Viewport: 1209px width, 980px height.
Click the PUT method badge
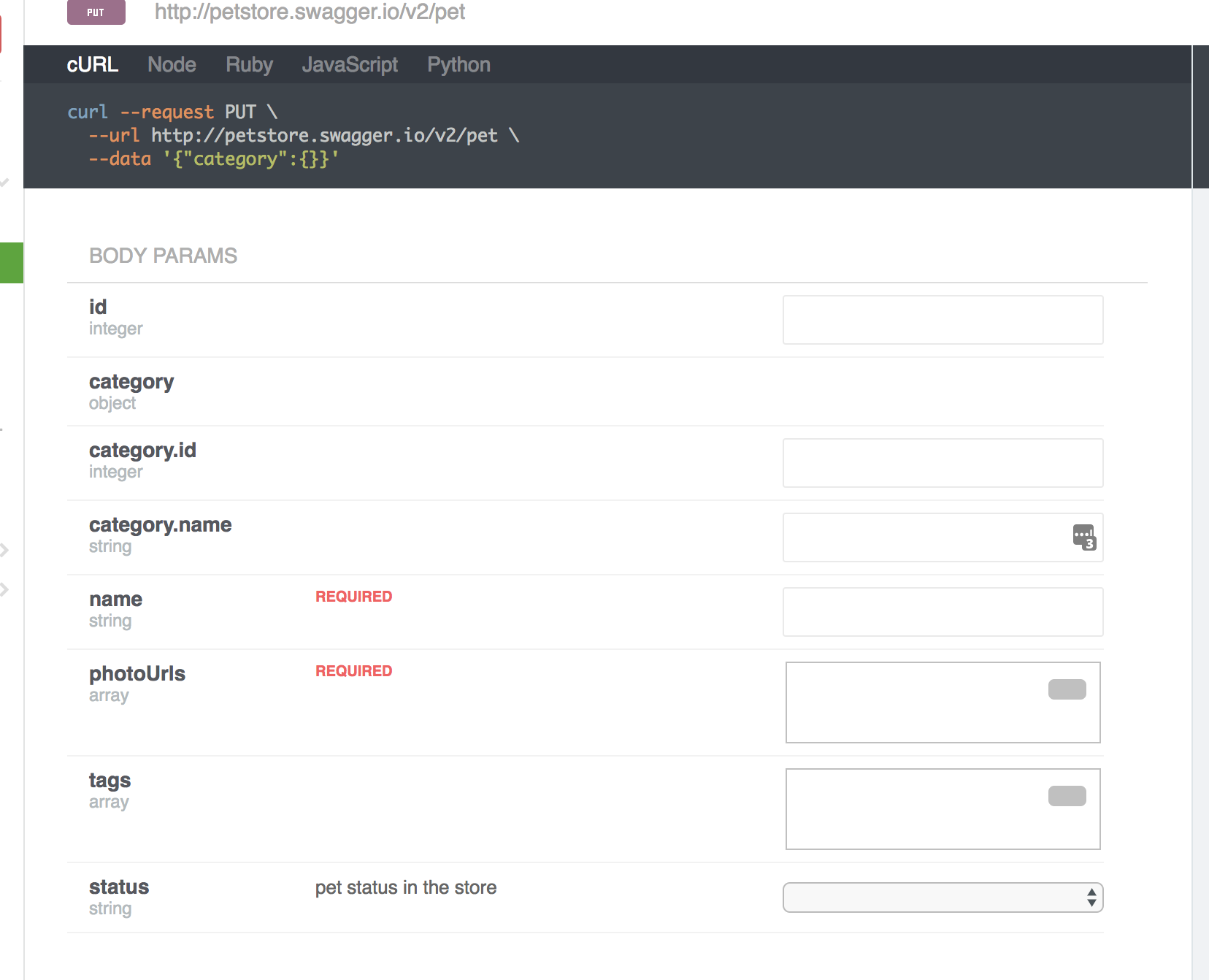96,12
